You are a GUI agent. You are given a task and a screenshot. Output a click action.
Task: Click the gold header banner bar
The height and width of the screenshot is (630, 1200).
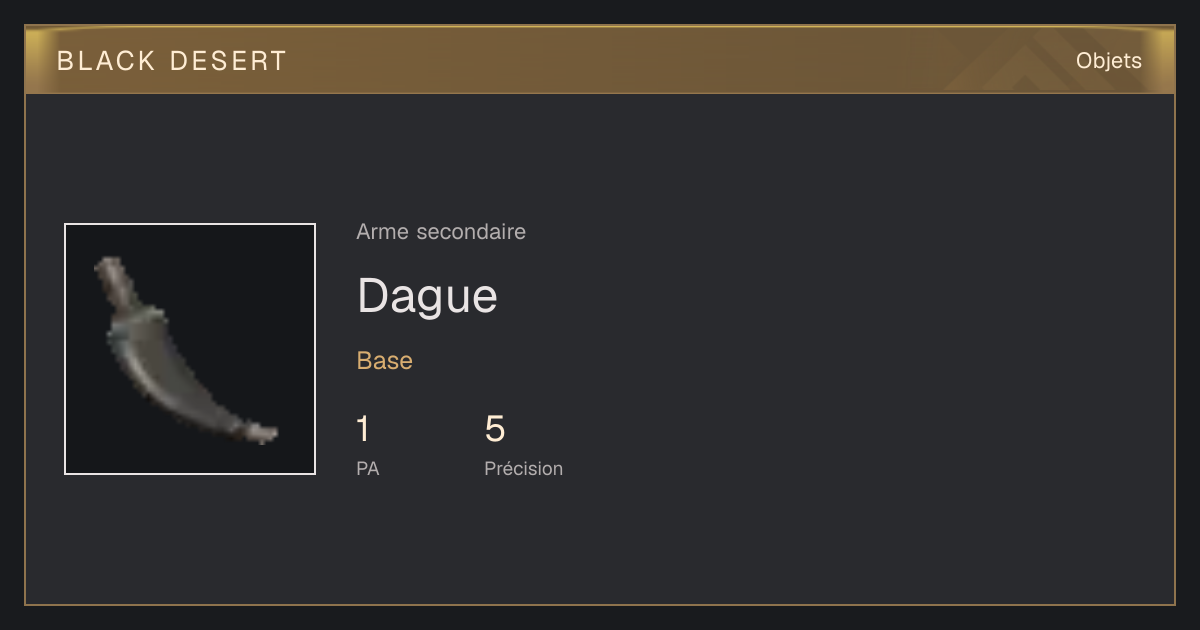click(x=600, y=60)
